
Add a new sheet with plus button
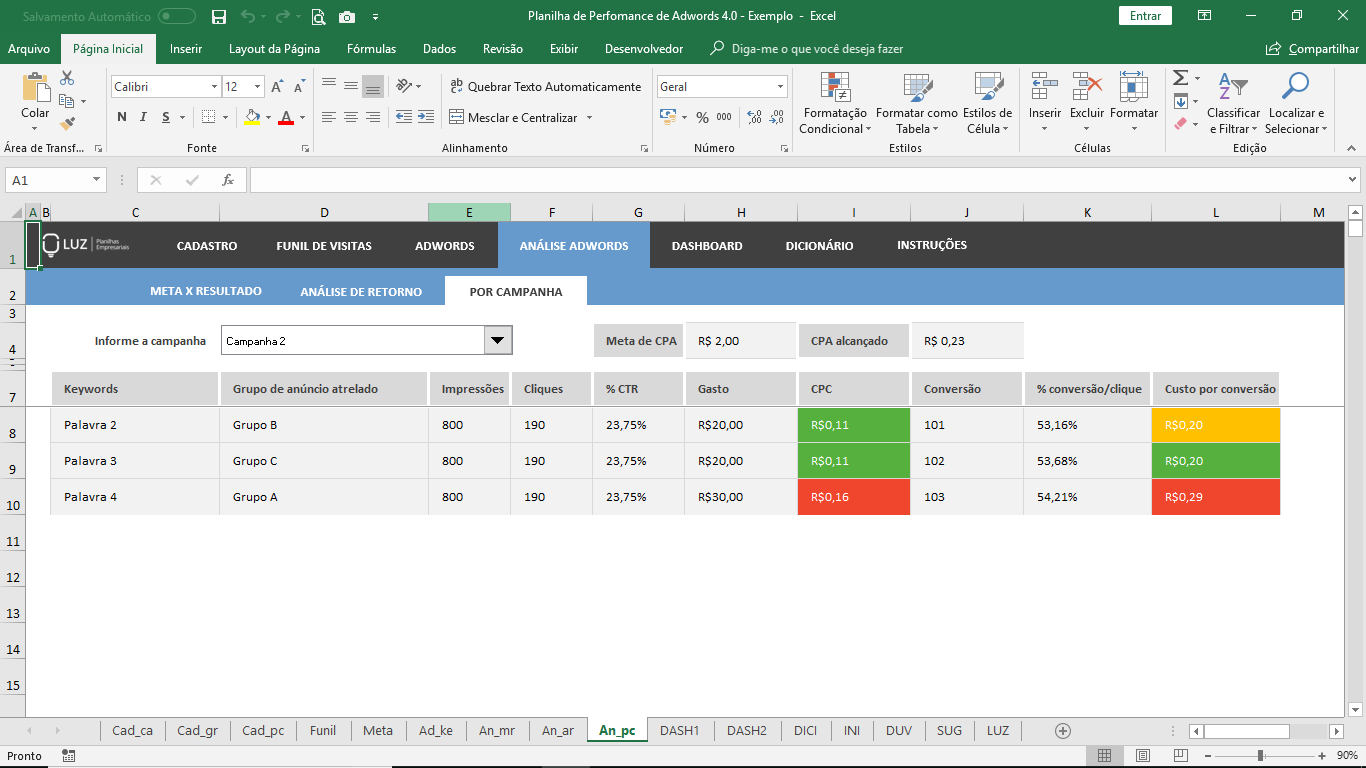1063,731
